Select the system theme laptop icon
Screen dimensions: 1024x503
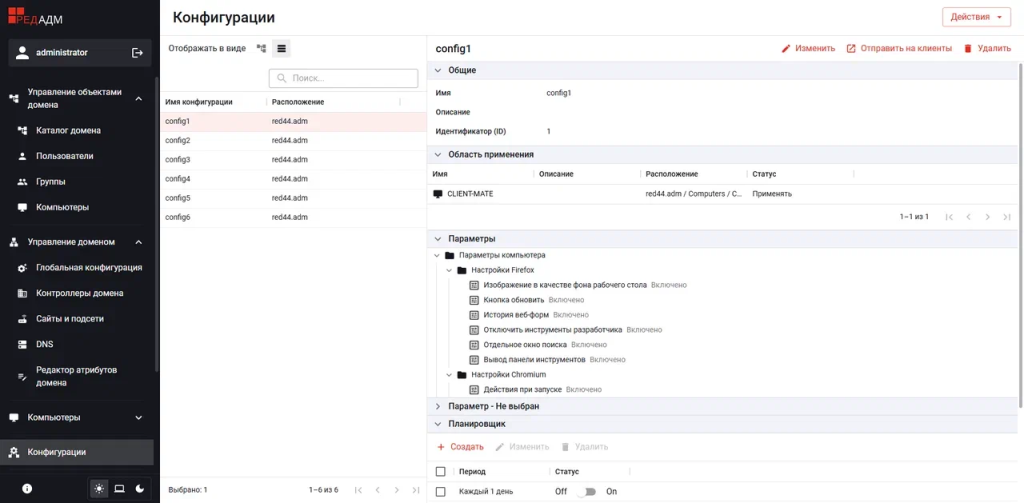point(119,488)
